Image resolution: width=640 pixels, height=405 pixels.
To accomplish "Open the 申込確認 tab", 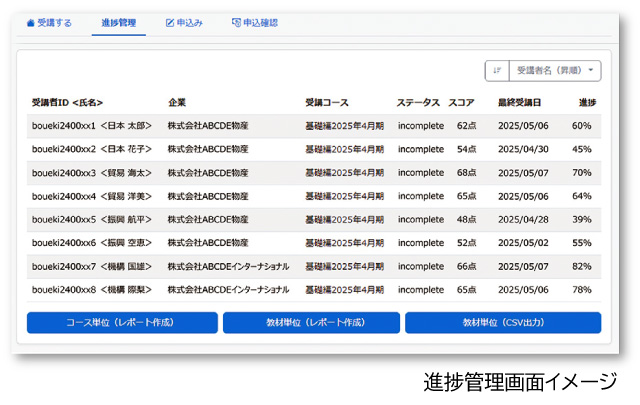I will (255, 23).
